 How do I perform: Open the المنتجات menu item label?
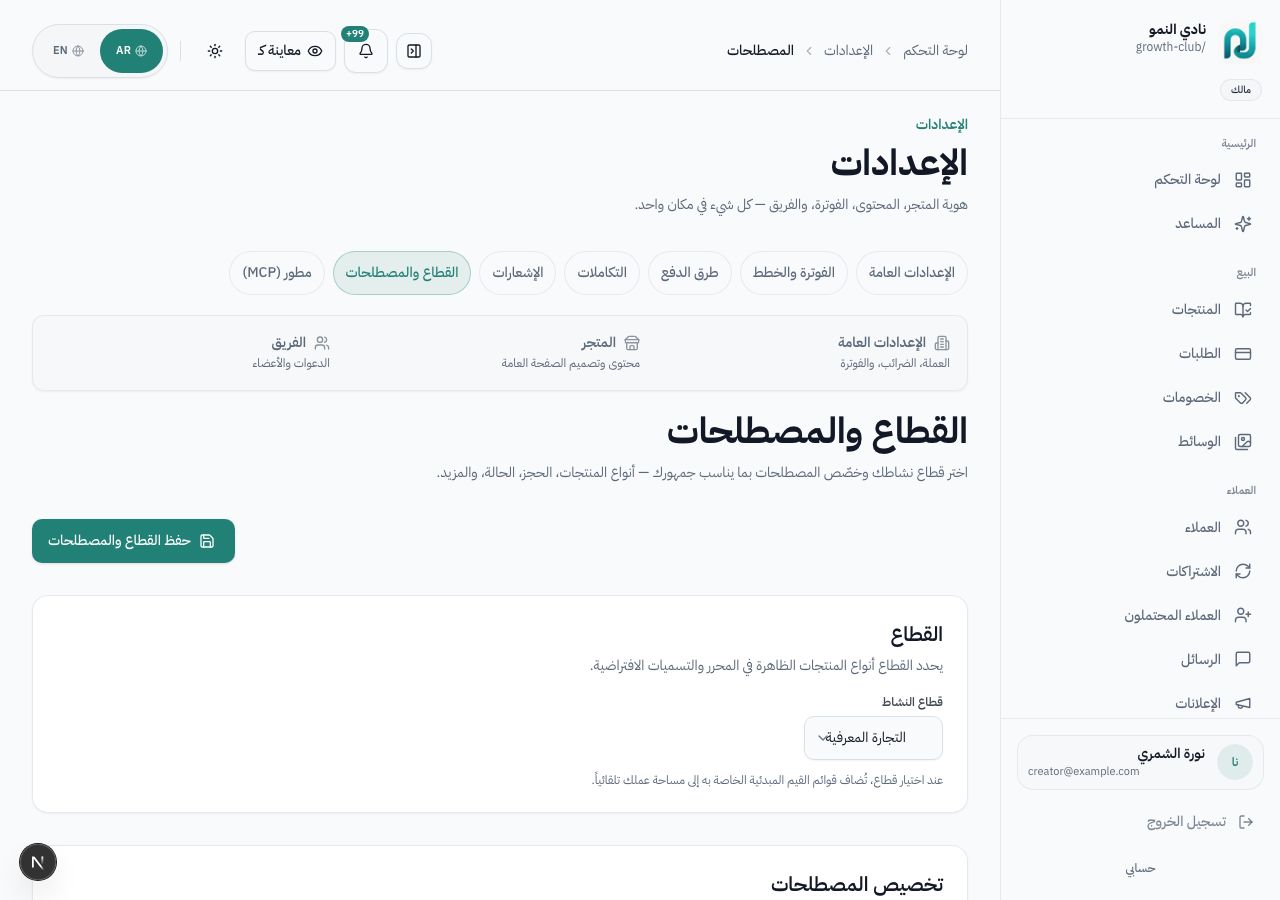pyautogui.click(x=1196, y=310)
